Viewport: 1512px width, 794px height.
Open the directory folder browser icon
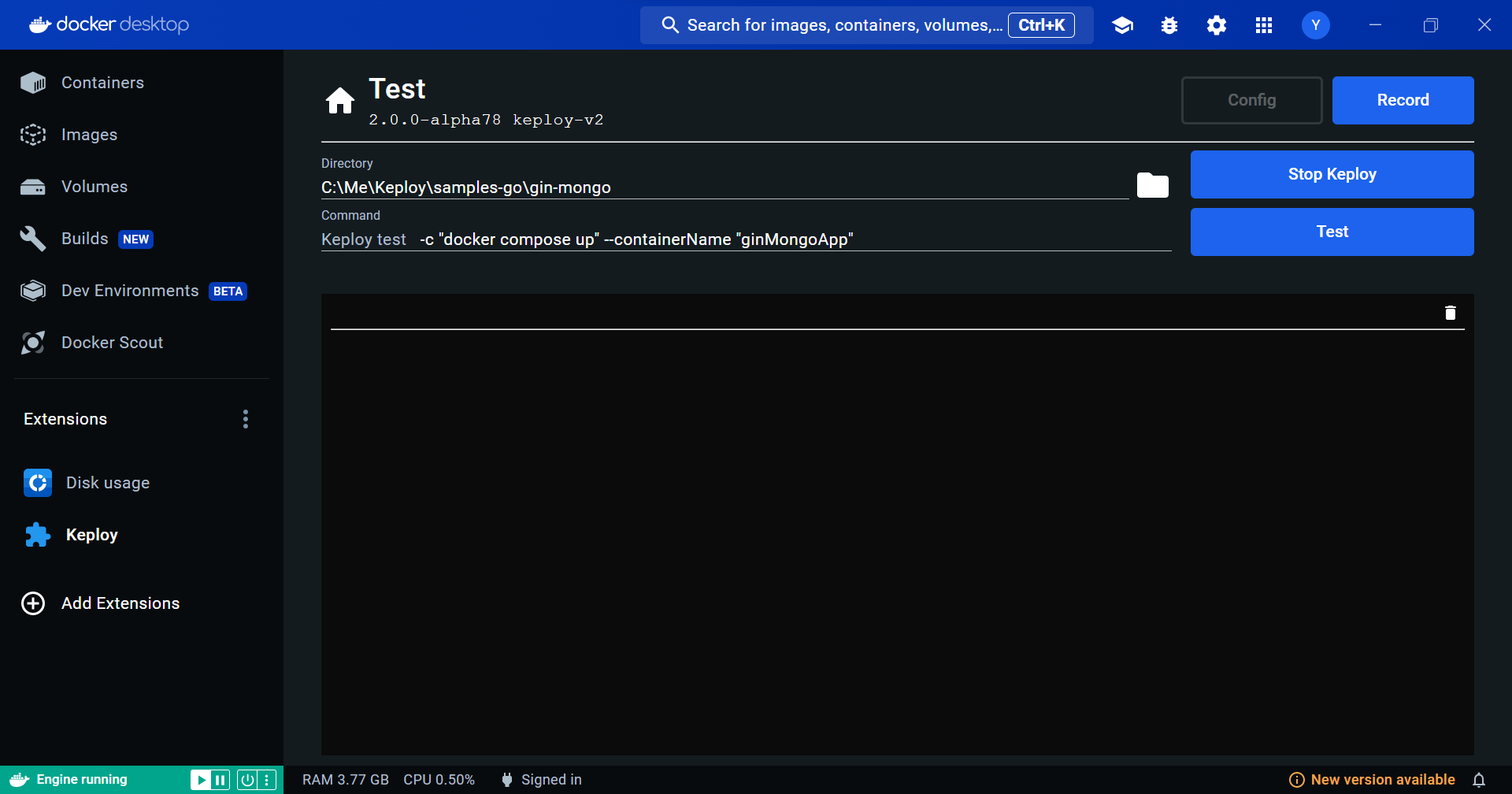point(1152,186)
